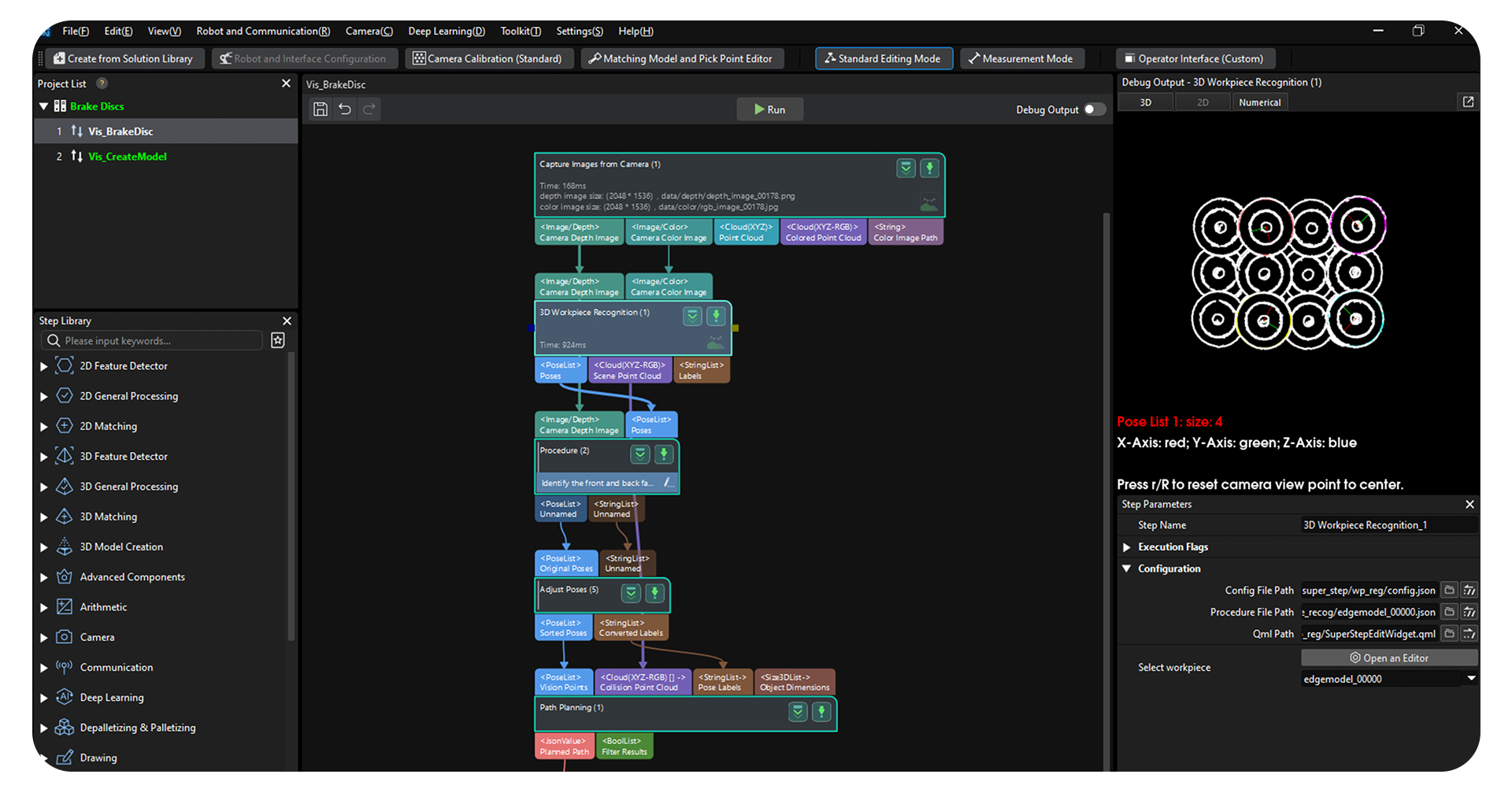Collapse the Capture Images step using its chevron icon

point(906,168)
